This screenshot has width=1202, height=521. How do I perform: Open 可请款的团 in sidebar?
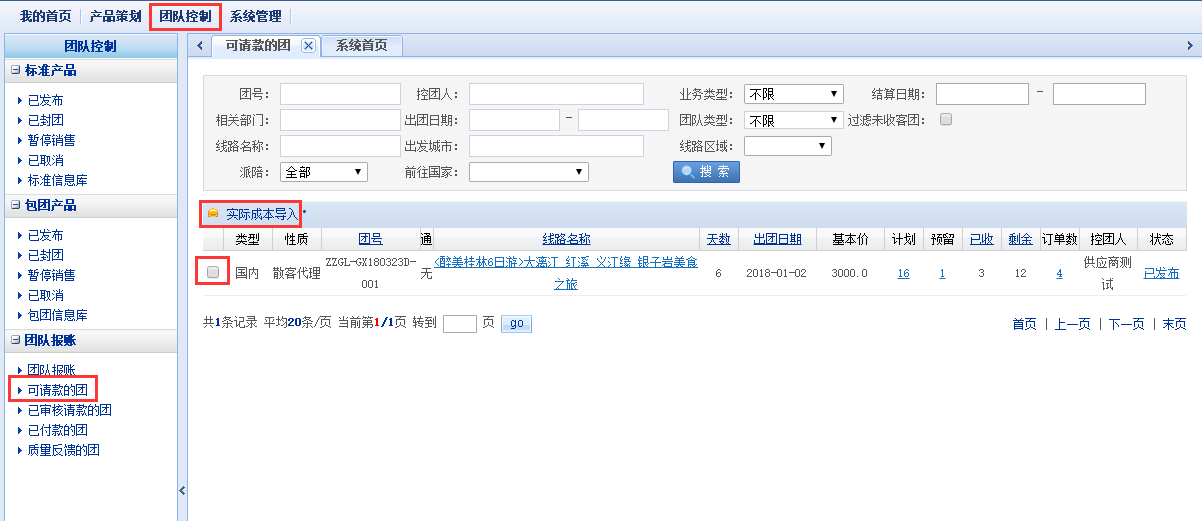pos(57,390)
